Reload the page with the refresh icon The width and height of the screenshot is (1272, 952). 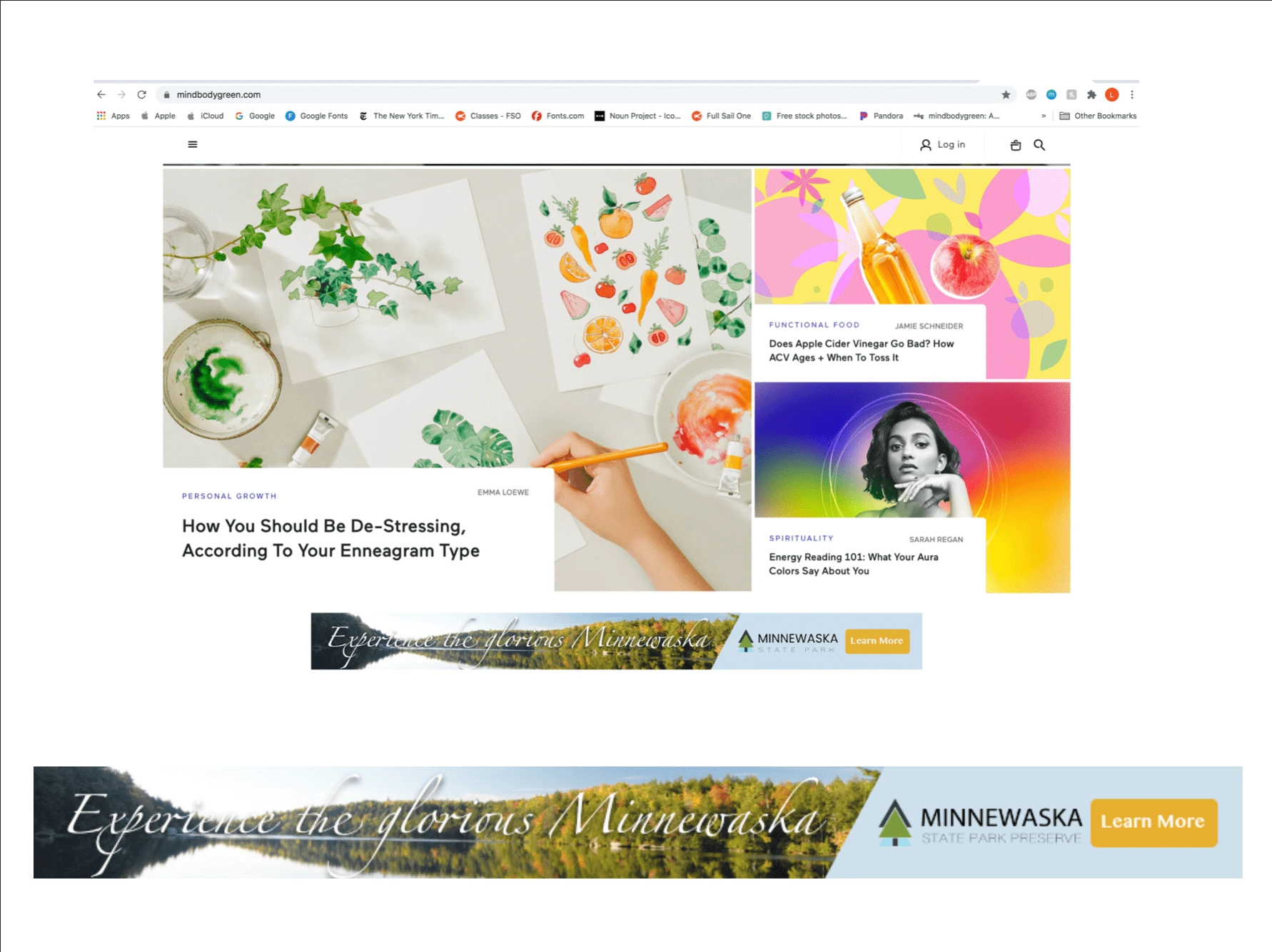pyautogui.click(x=142, y=94)
